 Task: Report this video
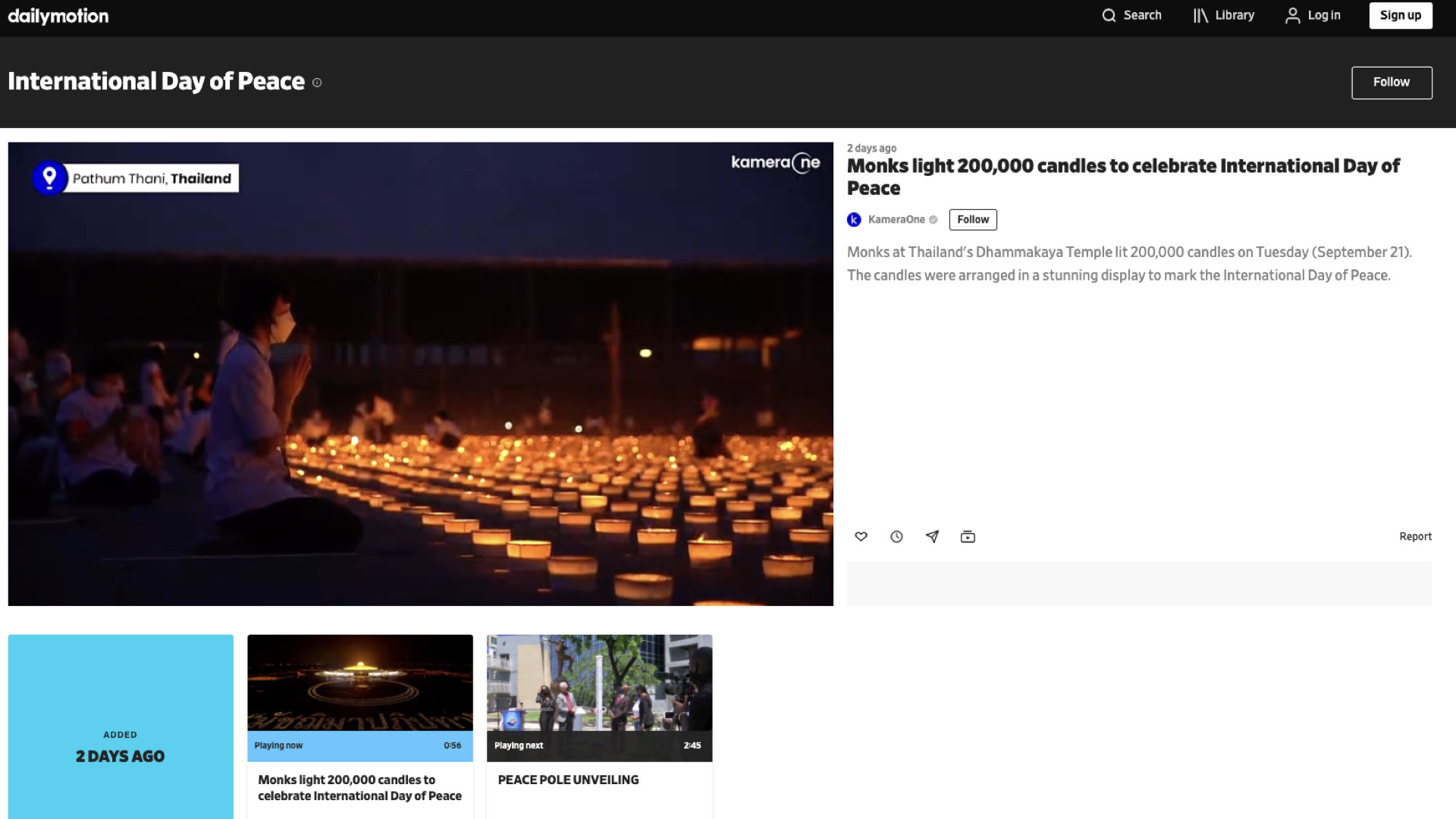click(x=1415, y=537)
